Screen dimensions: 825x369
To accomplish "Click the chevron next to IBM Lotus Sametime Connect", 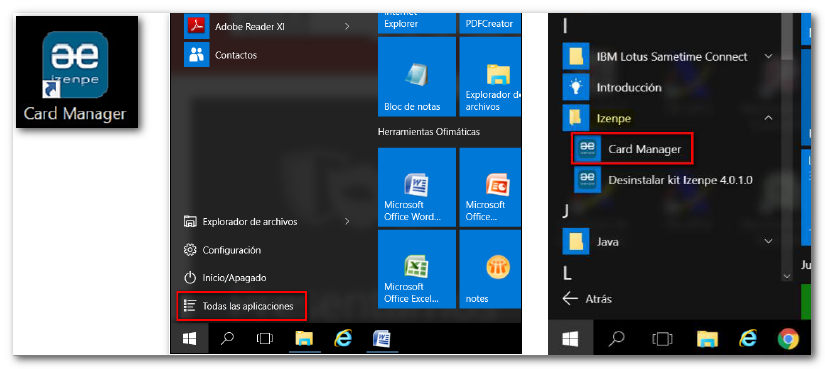I will click(768, 56).
